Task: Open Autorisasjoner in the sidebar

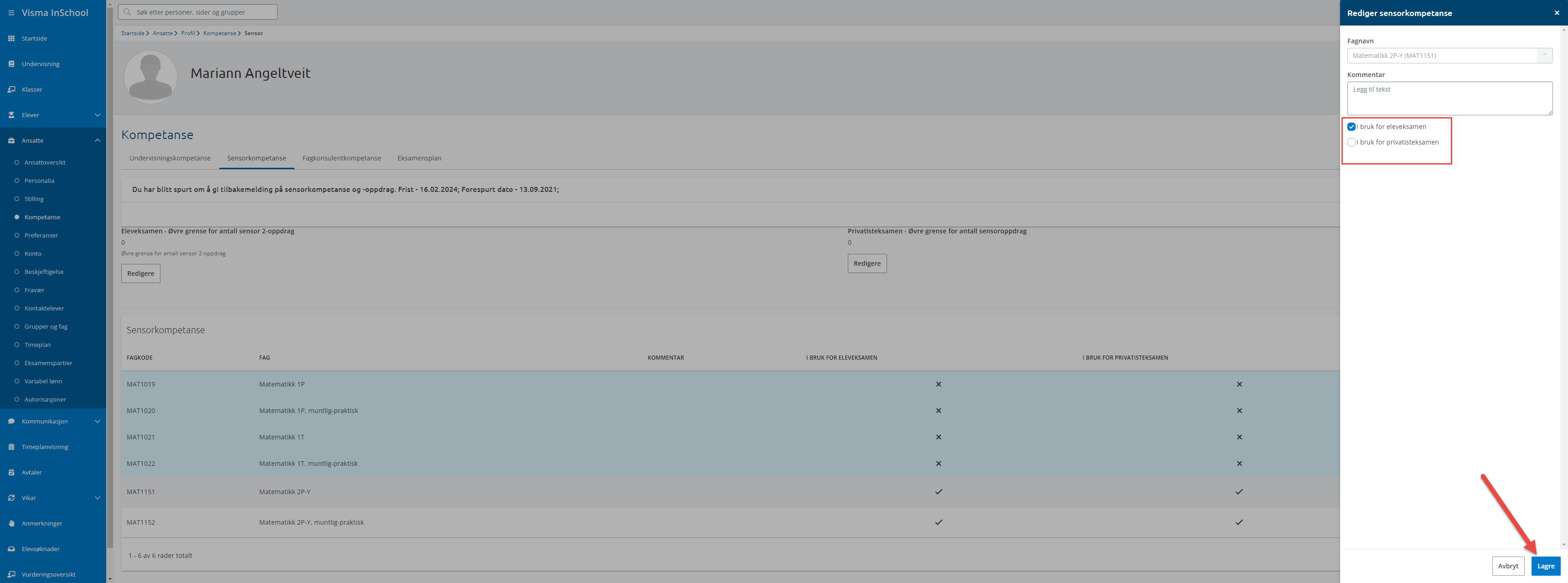Action: (x=45, y=400)
